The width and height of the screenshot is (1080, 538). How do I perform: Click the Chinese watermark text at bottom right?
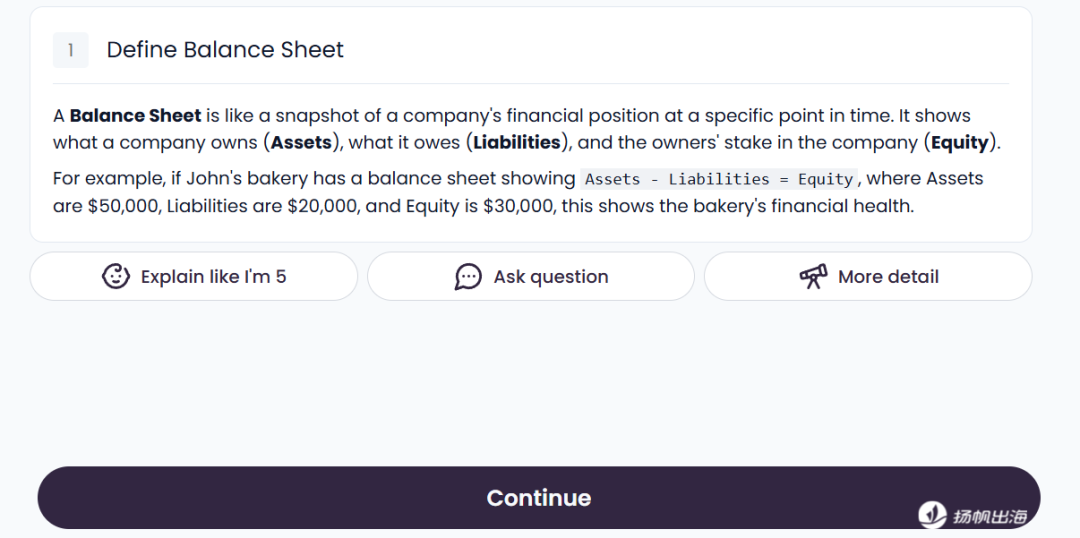click(x=989, y=516)
